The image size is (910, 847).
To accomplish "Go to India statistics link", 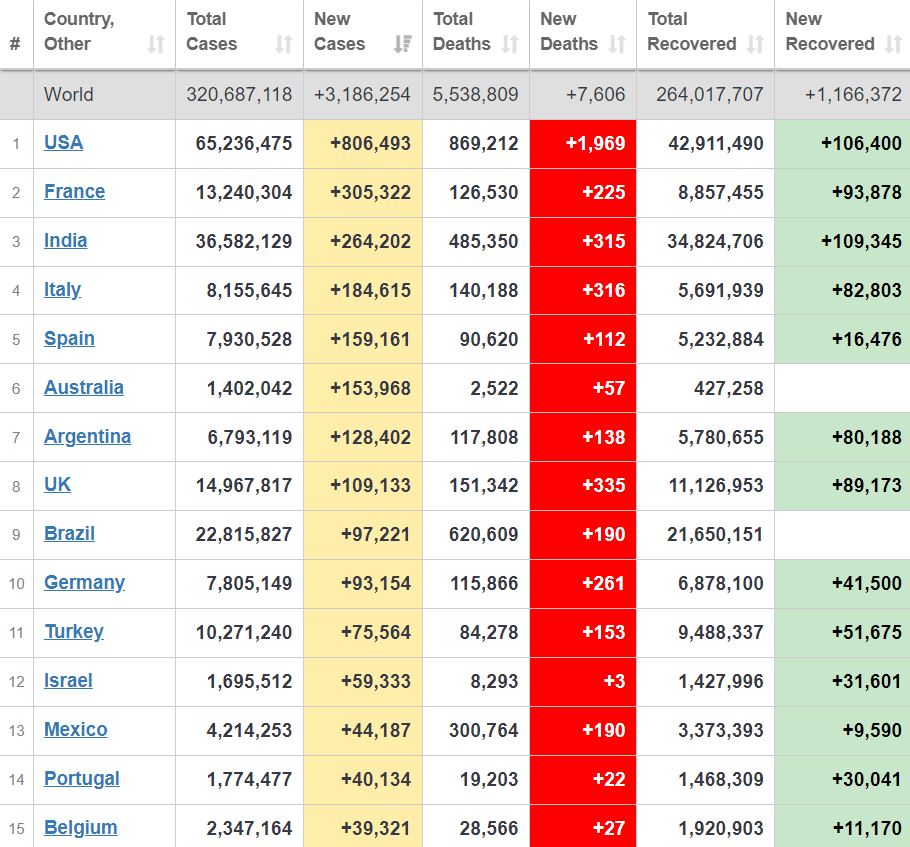I will click(x=65, y=241).
